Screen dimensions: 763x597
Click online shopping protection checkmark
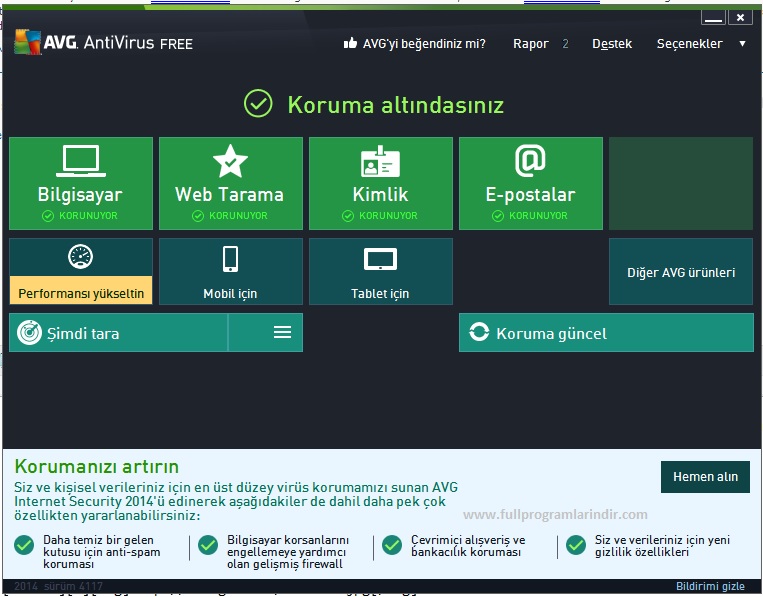coord(392,545)
